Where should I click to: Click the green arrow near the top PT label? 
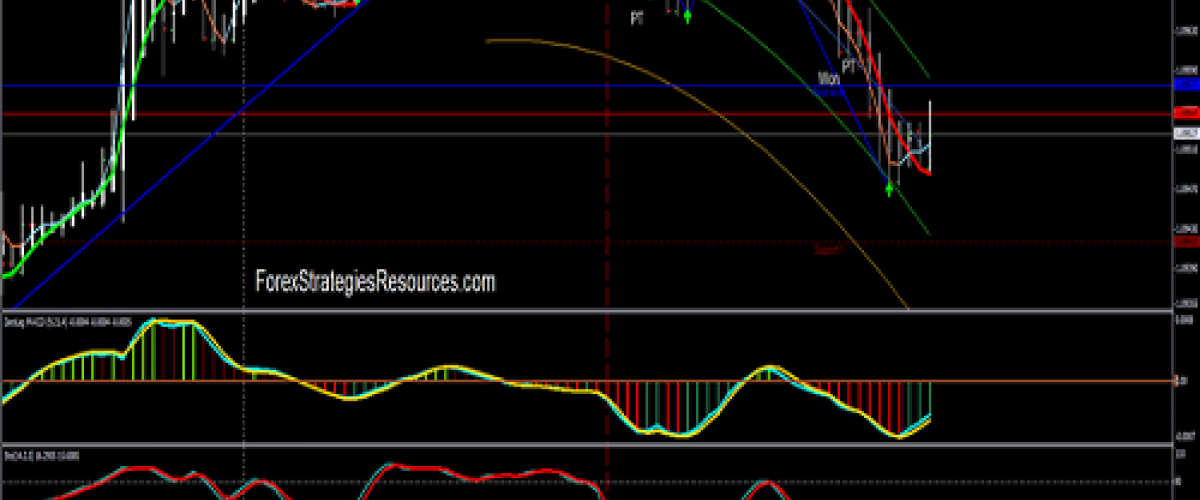click(x=688, y=17)
